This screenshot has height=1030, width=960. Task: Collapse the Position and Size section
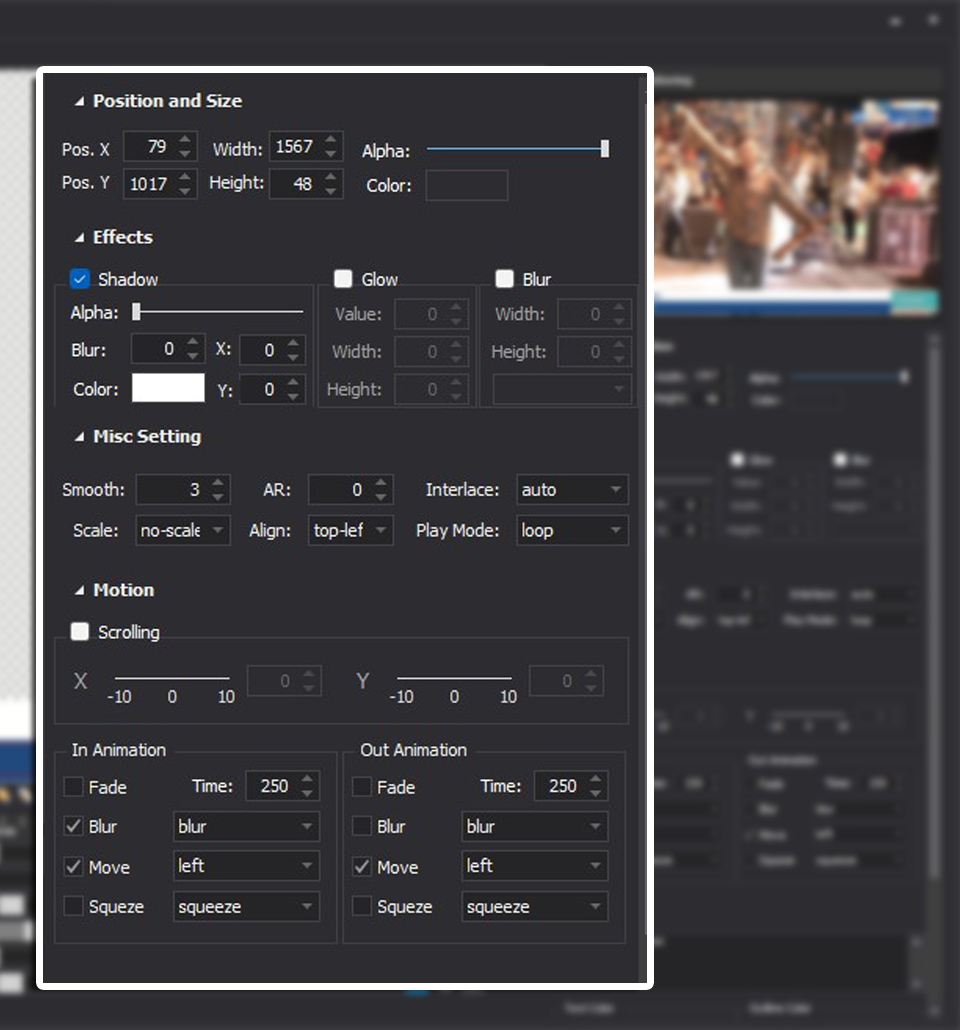80,101
